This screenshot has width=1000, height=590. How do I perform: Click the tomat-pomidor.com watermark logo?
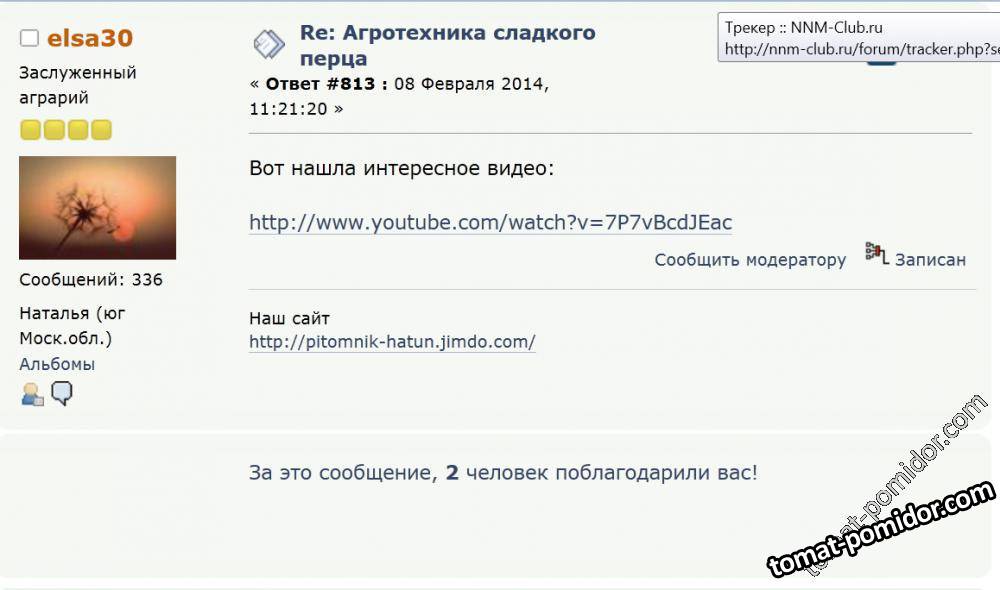(x=881, y=529)
